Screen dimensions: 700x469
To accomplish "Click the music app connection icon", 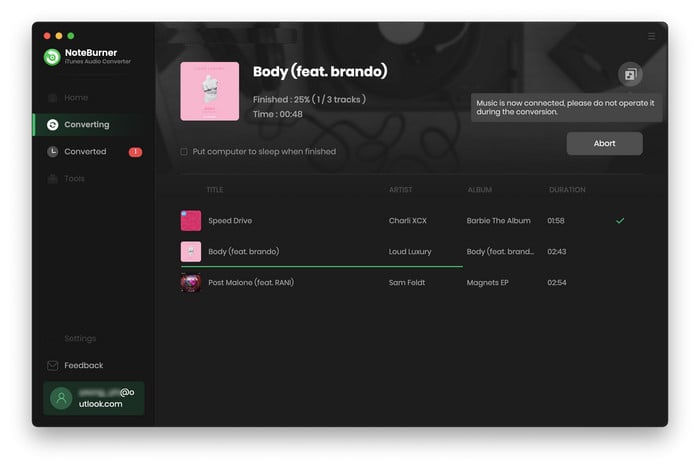I will coord(629,74).
